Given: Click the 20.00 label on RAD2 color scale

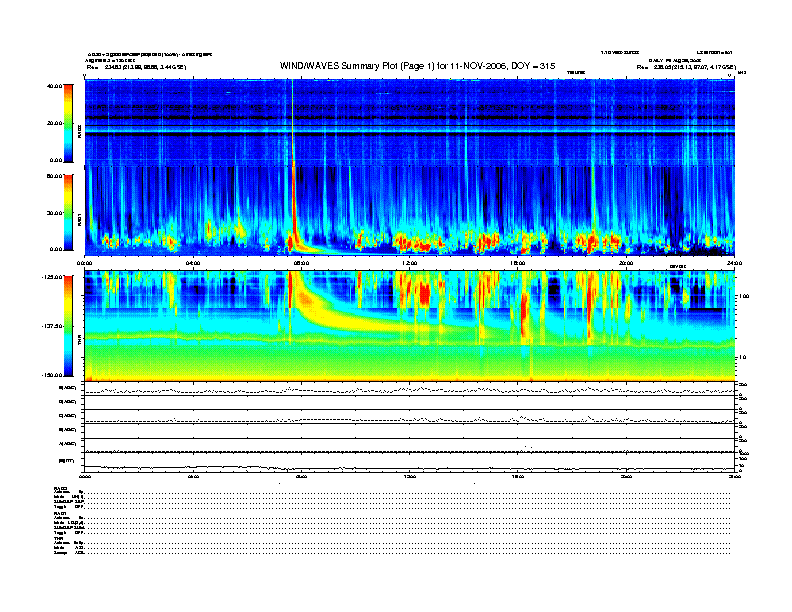Looking at the screenshot, I should [54, 123].
